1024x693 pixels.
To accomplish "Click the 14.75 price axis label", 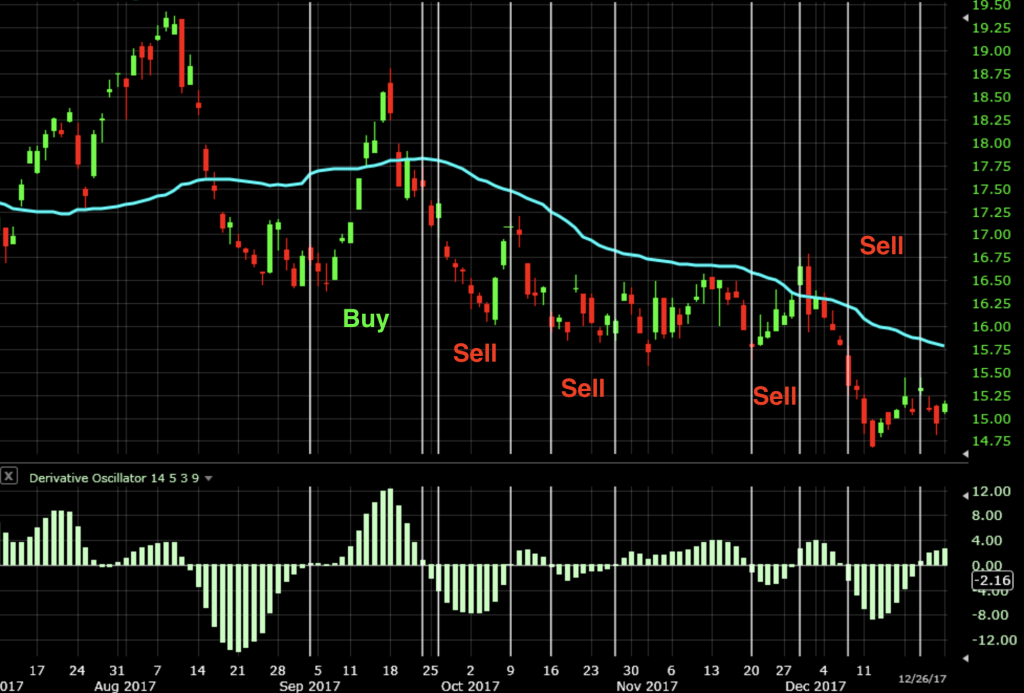I will tap(991, 442).
